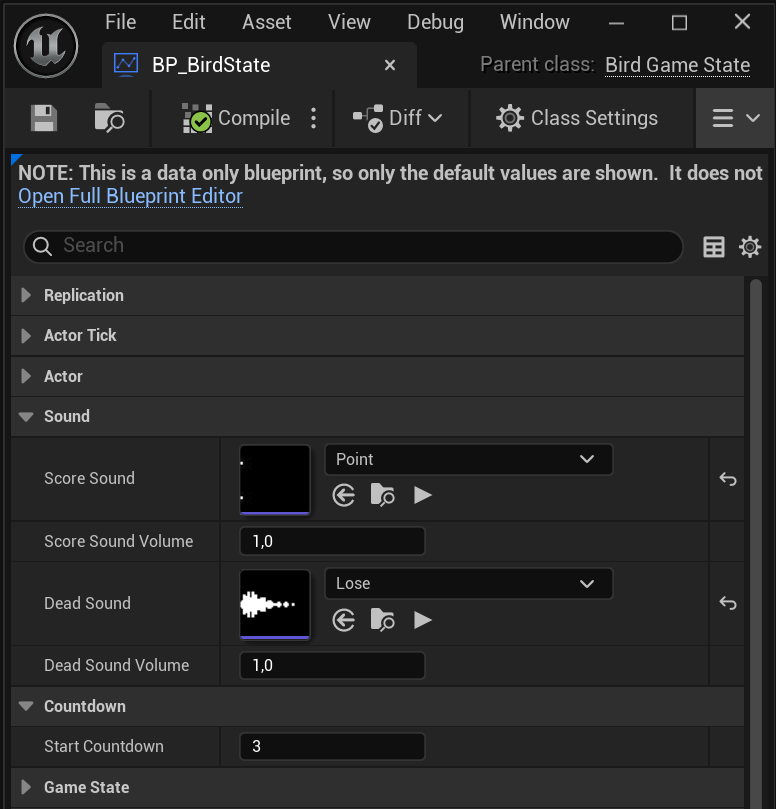Edit the Dead Sound Volume field

tap(332, 666)
